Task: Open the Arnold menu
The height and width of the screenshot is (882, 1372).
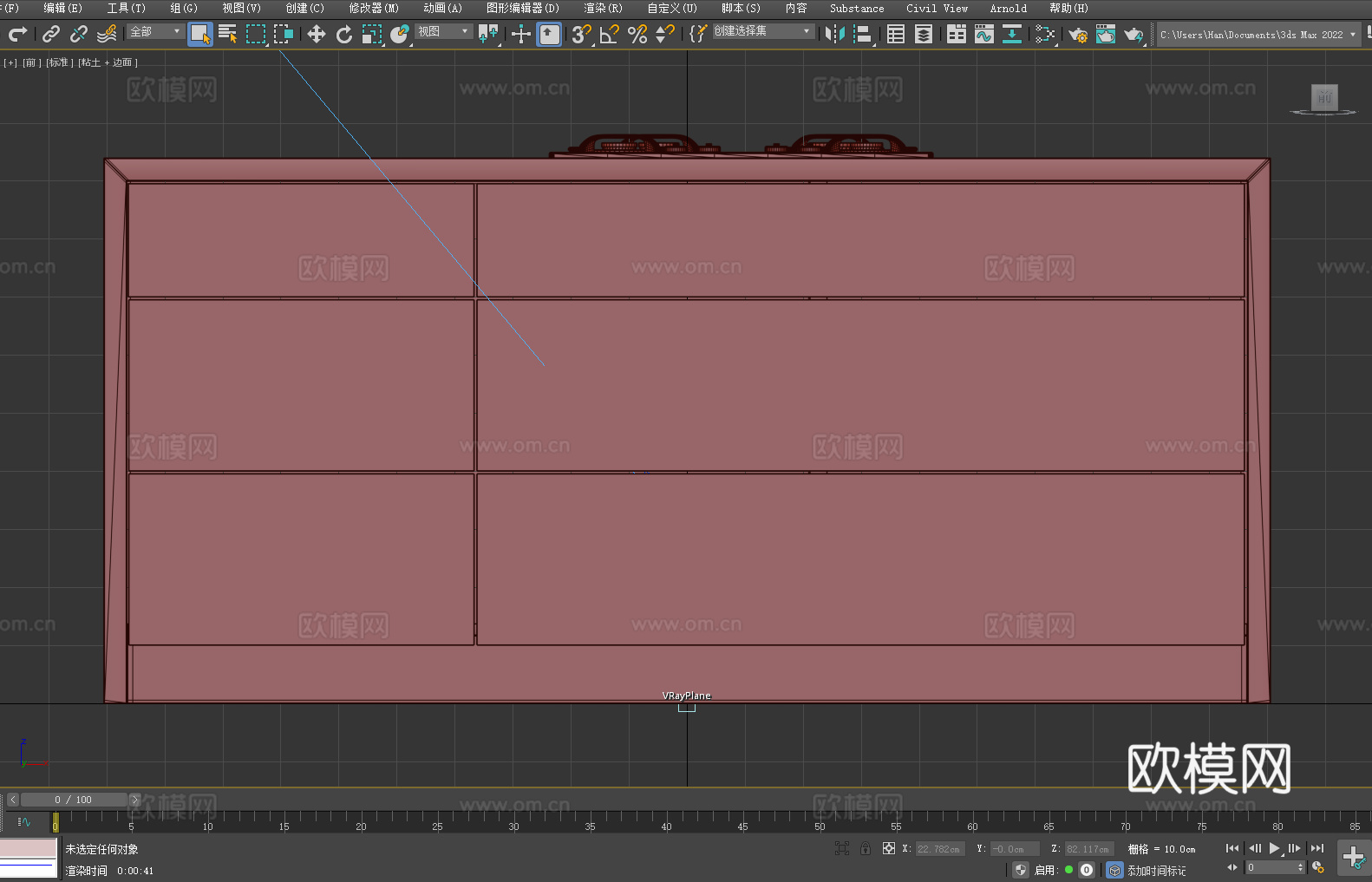Action: point(1009,8)
